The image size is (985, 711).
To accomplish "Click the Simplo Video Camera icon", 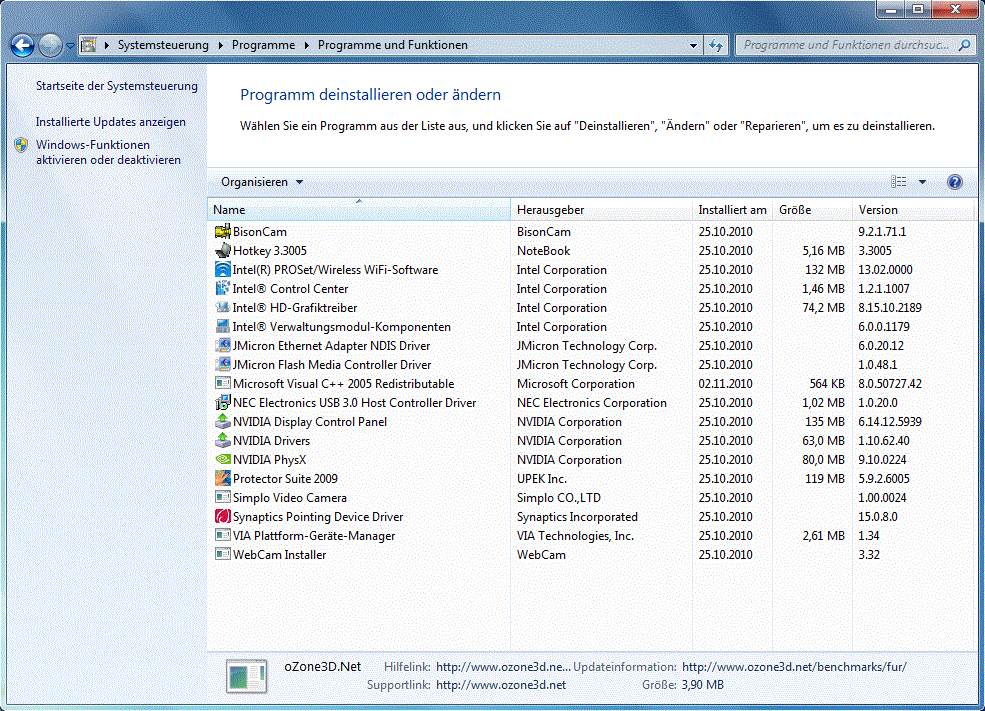I will click(222, 497).
